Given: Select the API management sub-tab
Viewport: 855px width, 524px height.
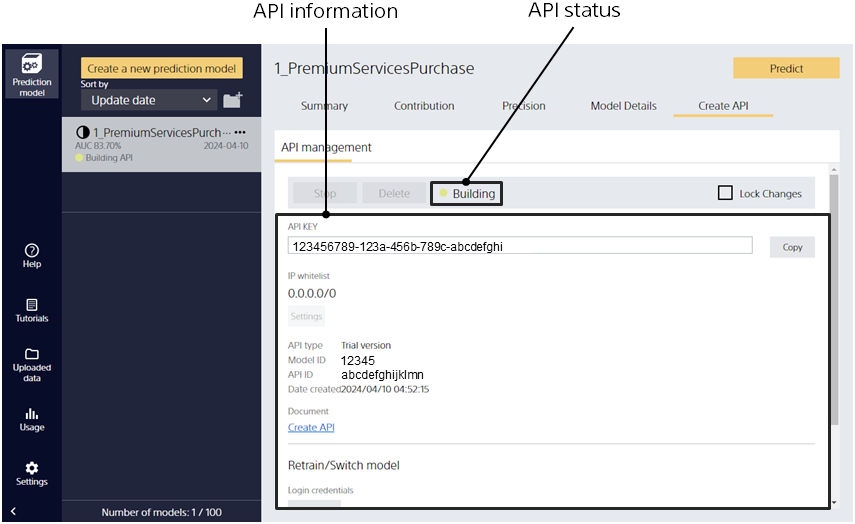Looking at the screenshot, I should pos(326,147).
